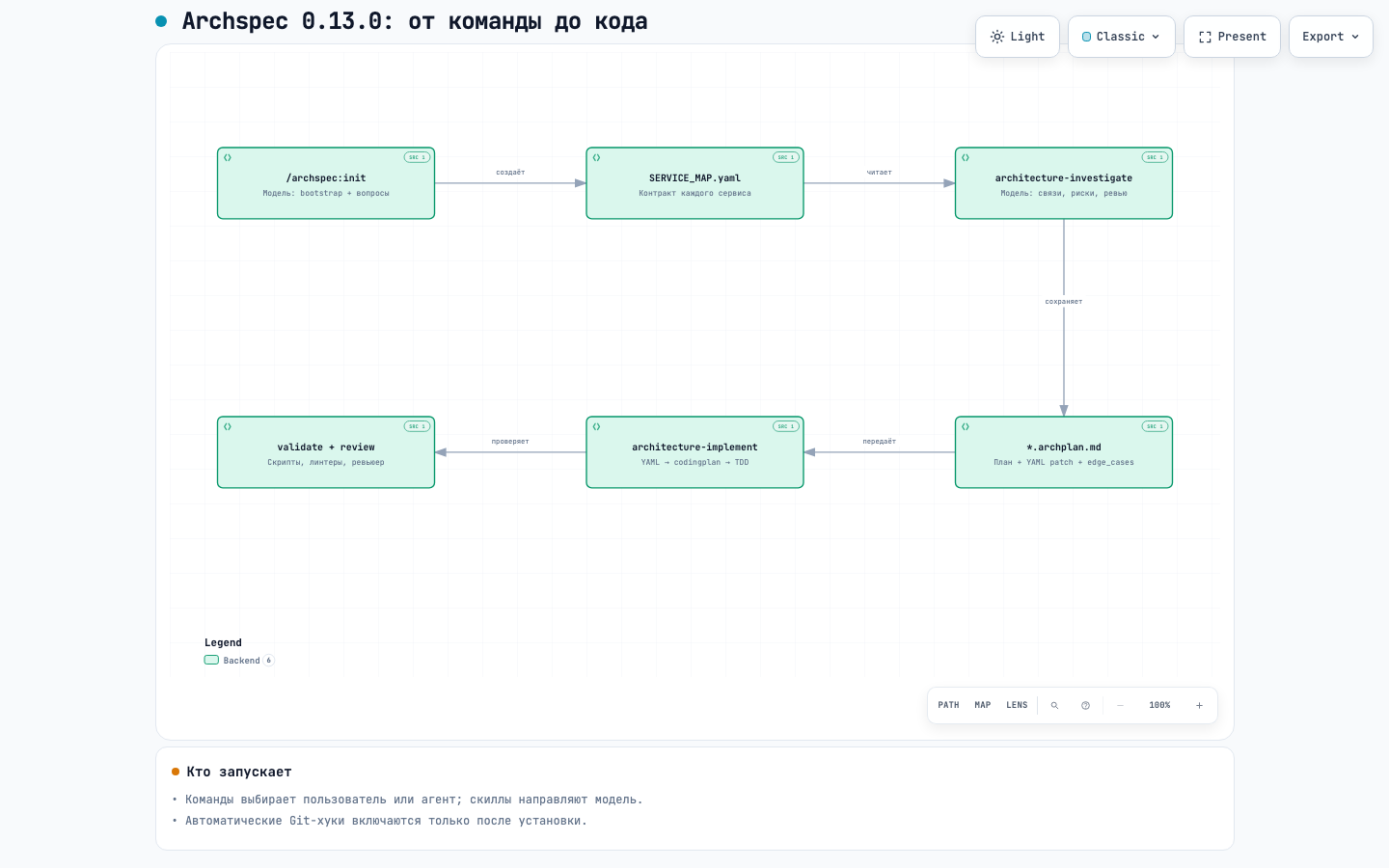The height and width of the screenshot is (868, 1389).
Task: Open the Classic style dropdown
Action: [1121, 37]
